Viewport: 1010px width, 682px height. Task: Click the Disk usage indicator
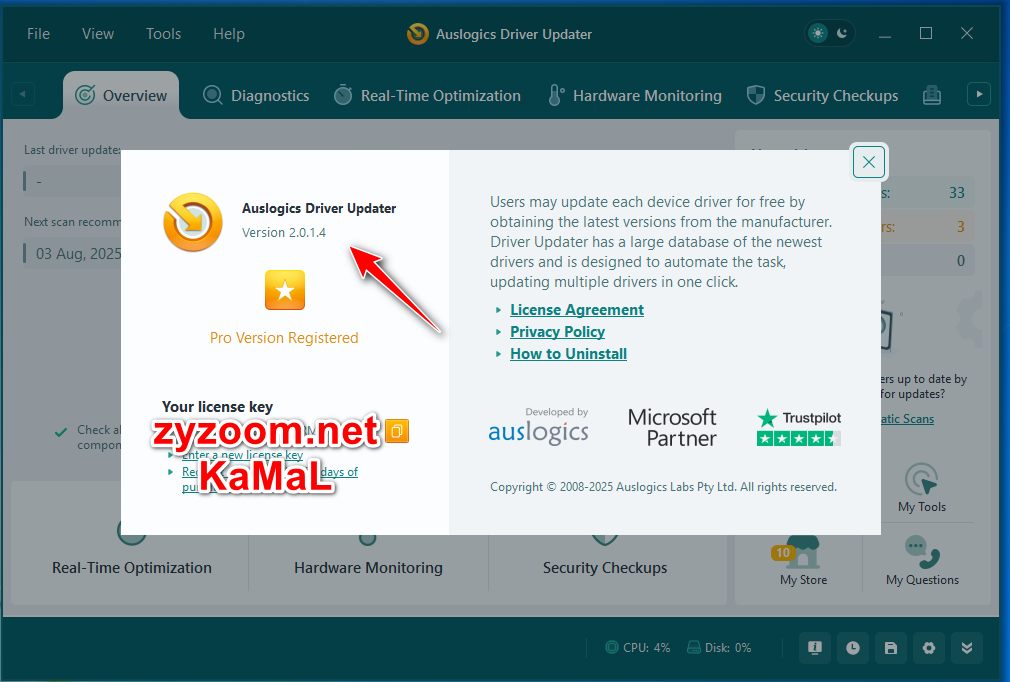click(719, 647)
